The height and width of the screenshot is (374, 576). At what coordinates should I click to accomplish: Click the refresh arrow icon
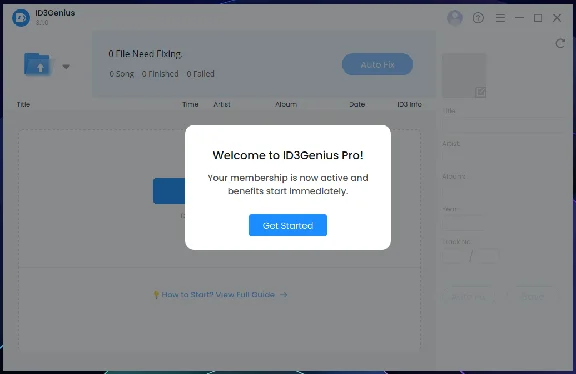(560, 43)
